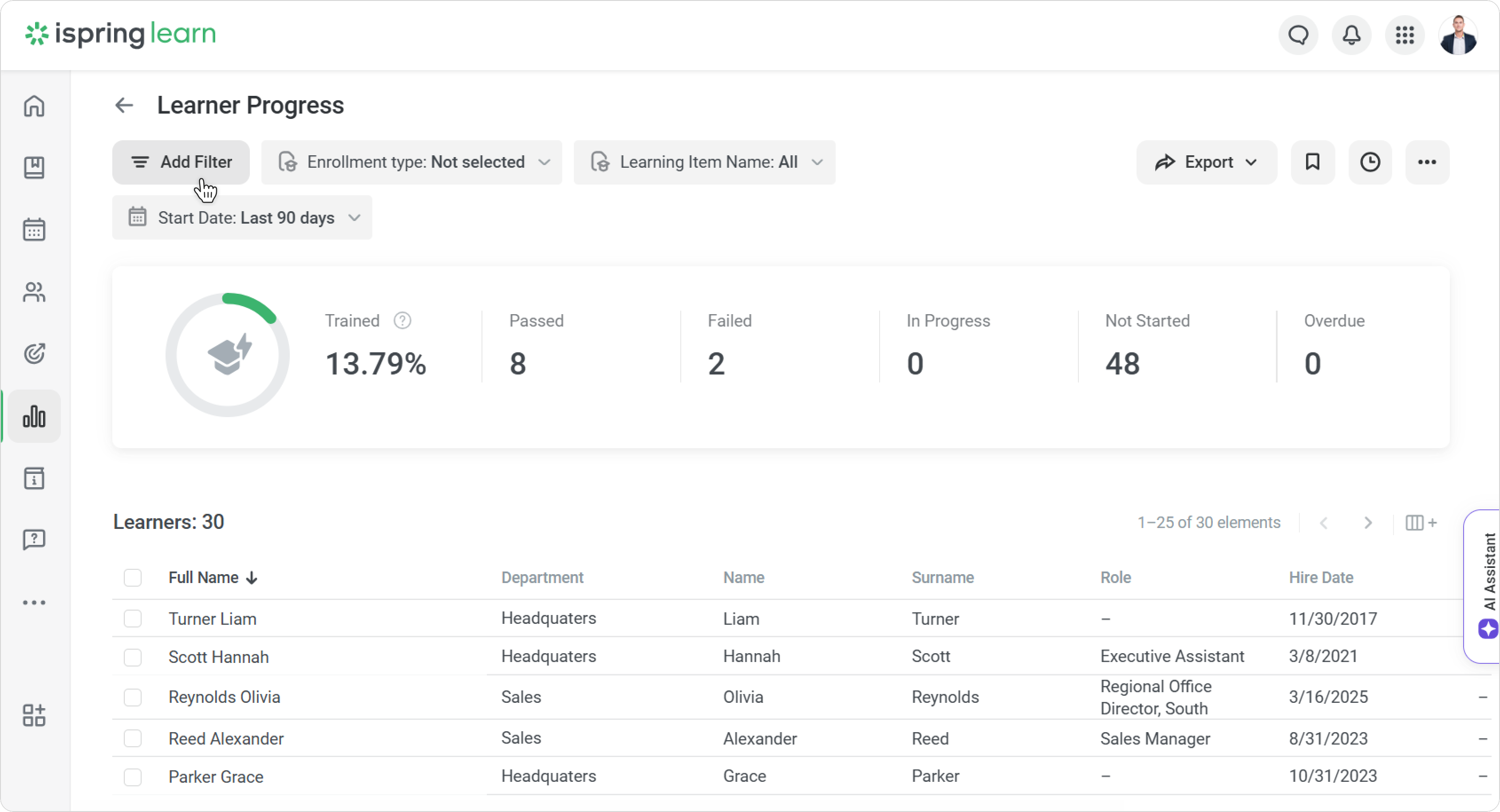The height and width of the screenshot is (812, 1500).
Task: Click the bookmark saved report icon
Action: [1312, 162]
